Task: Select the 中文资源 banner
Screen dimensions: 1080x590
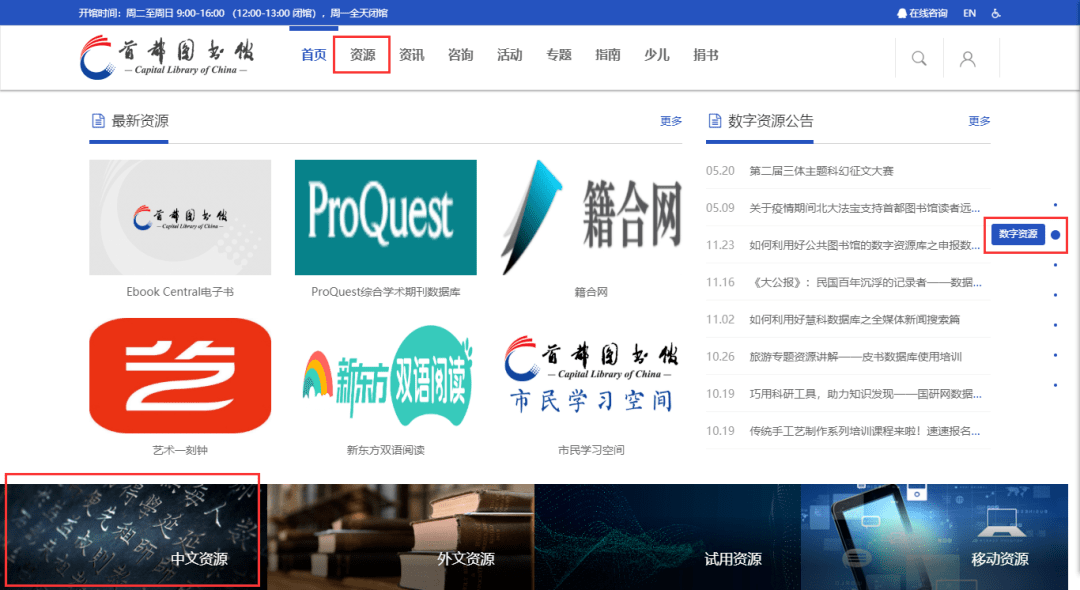Action: click(133, 536)
